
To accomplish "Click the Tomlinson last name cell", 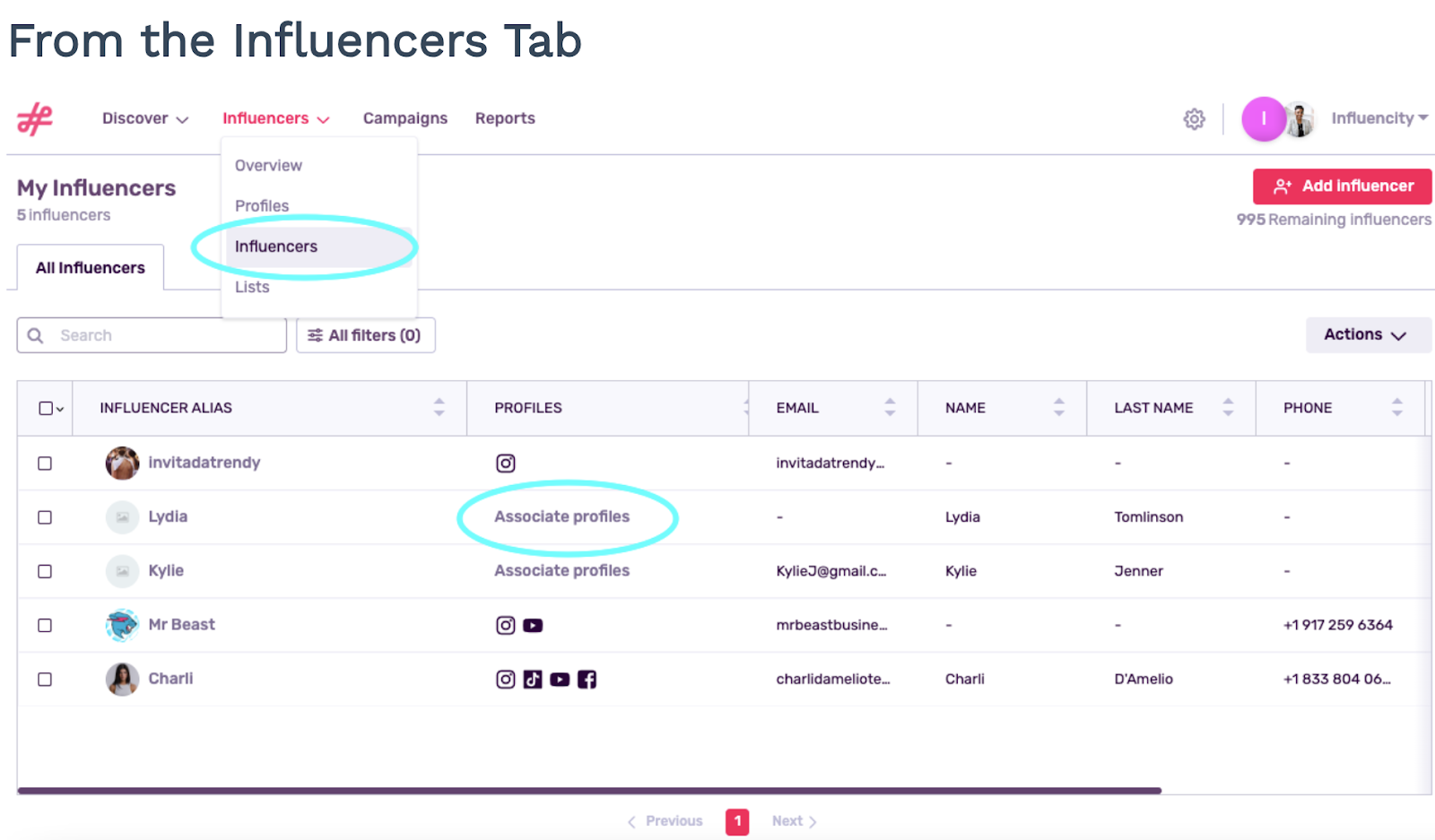I will point(1149,517).
